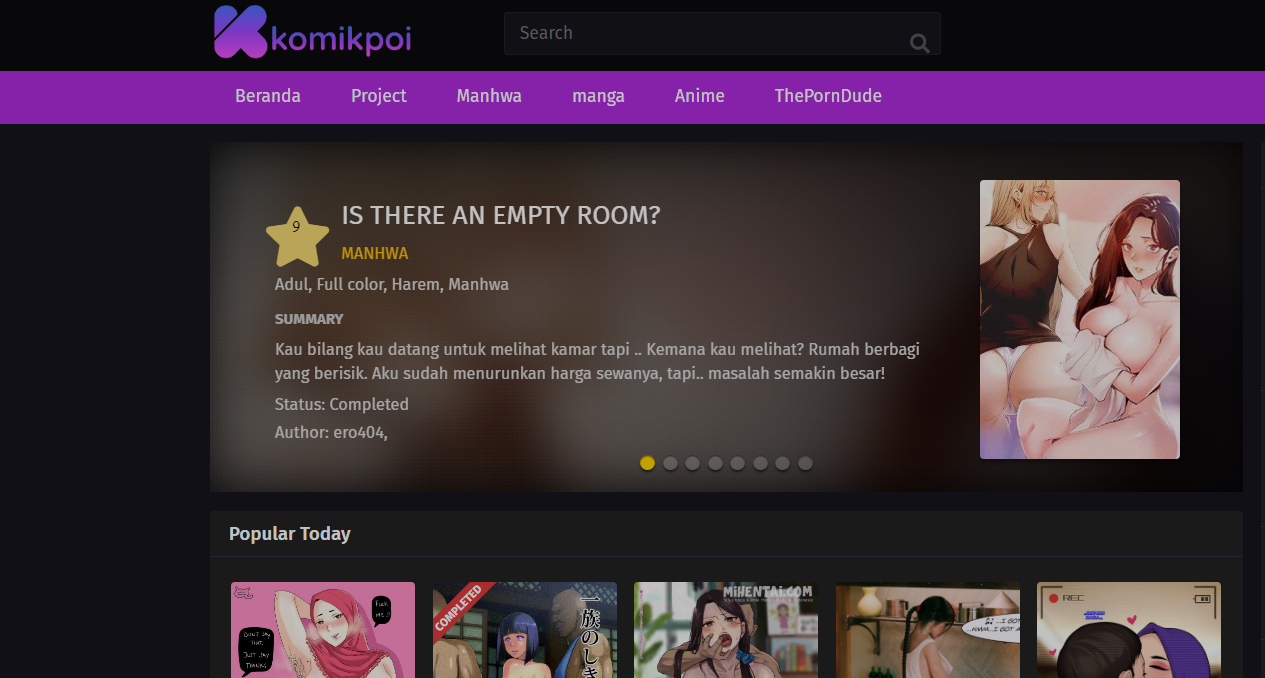Open the Anime navigation item

[700, 96]
